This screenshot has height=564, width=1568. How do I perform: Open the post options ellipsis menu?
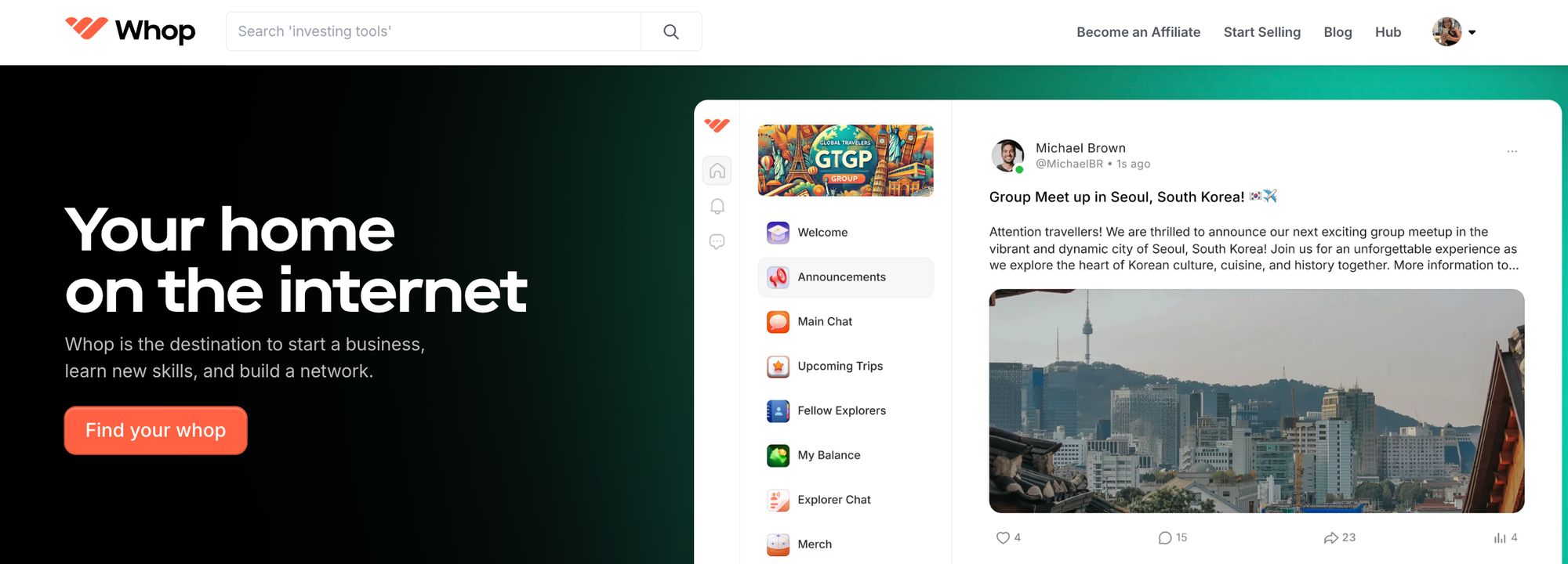[1512, 151]
